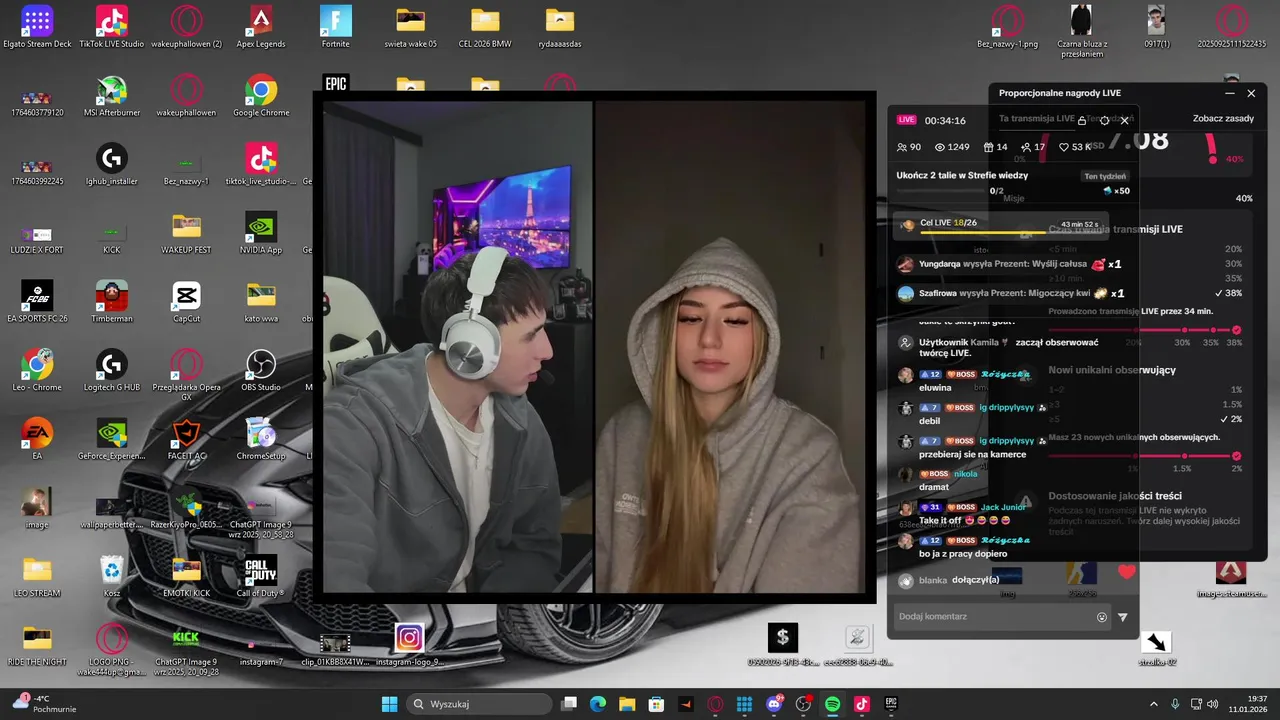Open the Windows Start menu
This screenshot has width=1280, height=720.
(x=389, y=704)
